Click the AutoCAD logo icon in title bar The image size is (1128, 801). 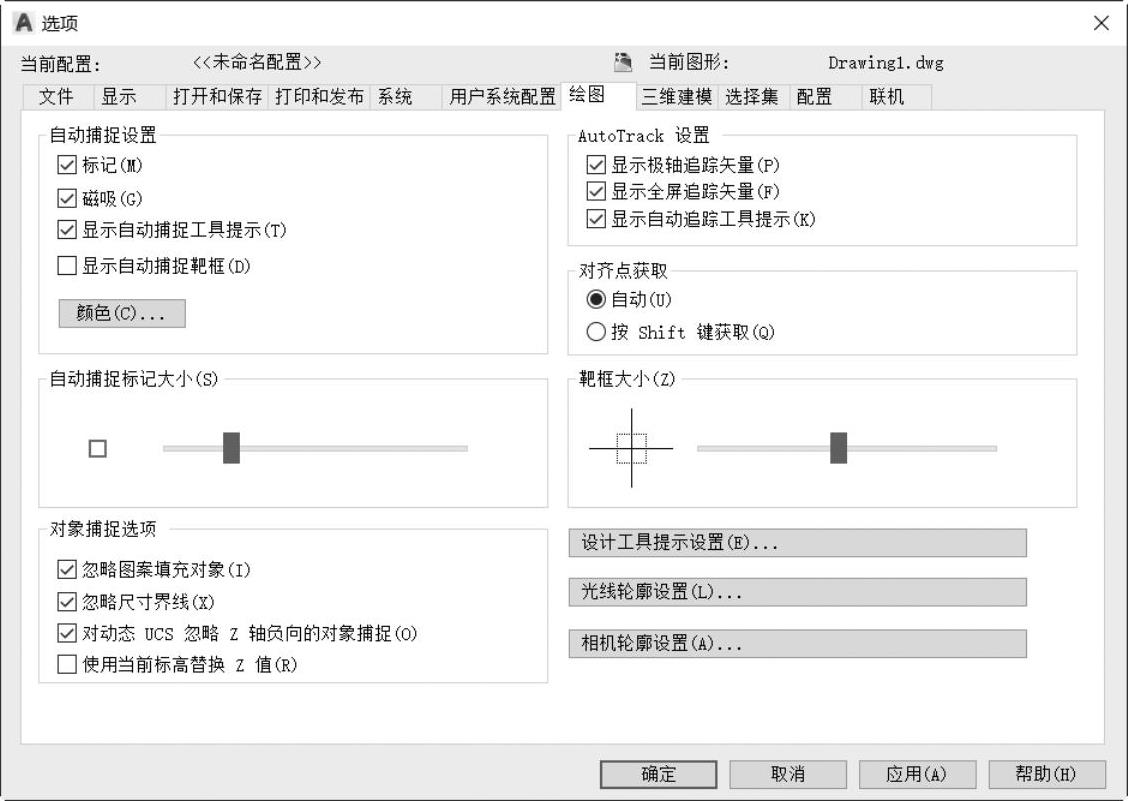23,23
